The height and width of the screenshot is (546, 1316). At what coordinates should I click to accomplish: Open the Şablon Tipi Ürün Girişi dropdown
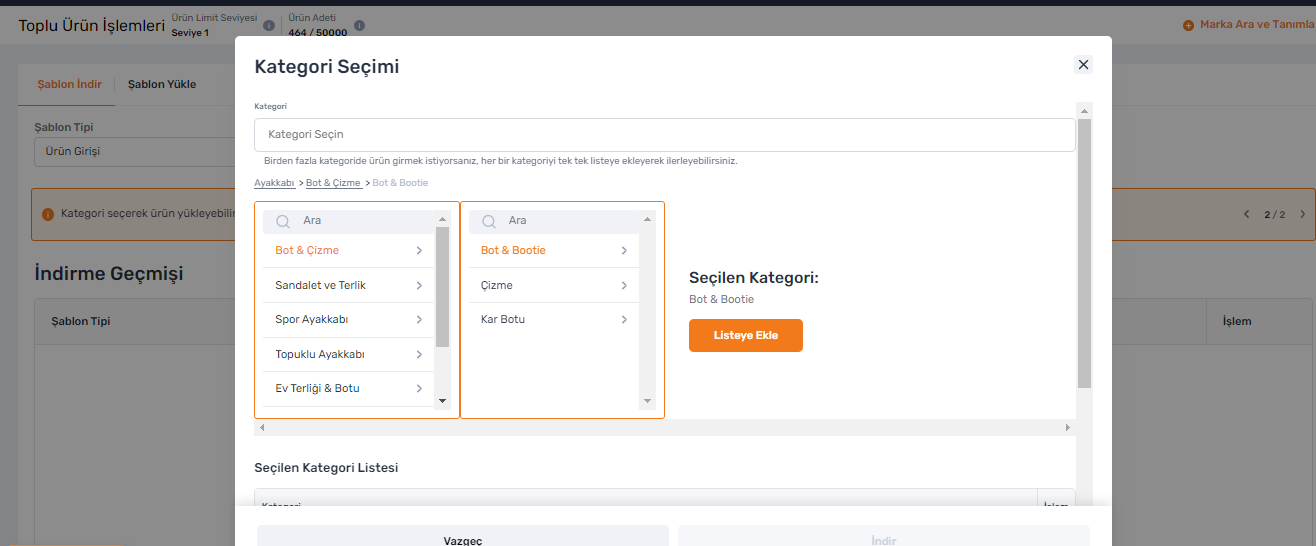pos(134,152)
